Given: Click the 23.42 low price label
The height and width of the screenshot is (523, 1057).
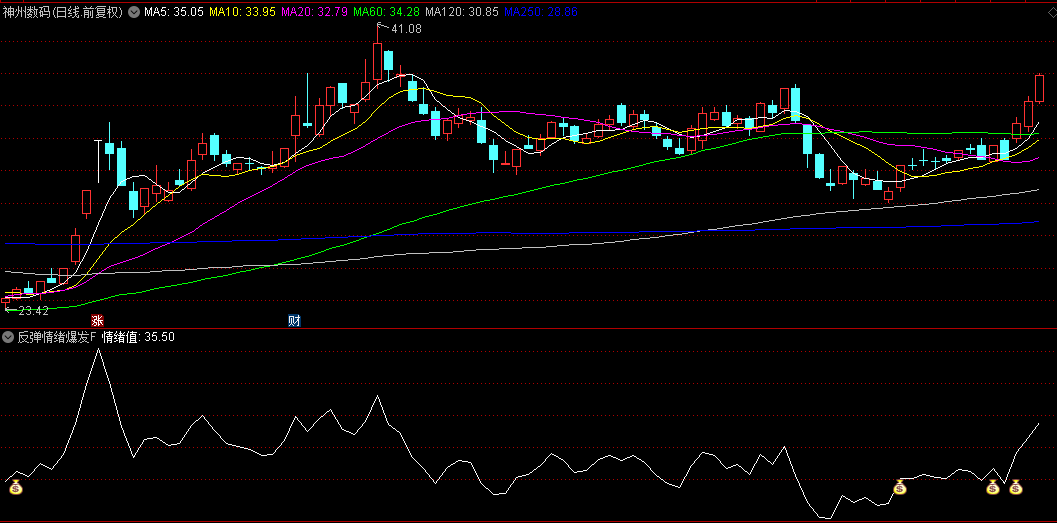Looking at the screenshot, I should (33, 311).
